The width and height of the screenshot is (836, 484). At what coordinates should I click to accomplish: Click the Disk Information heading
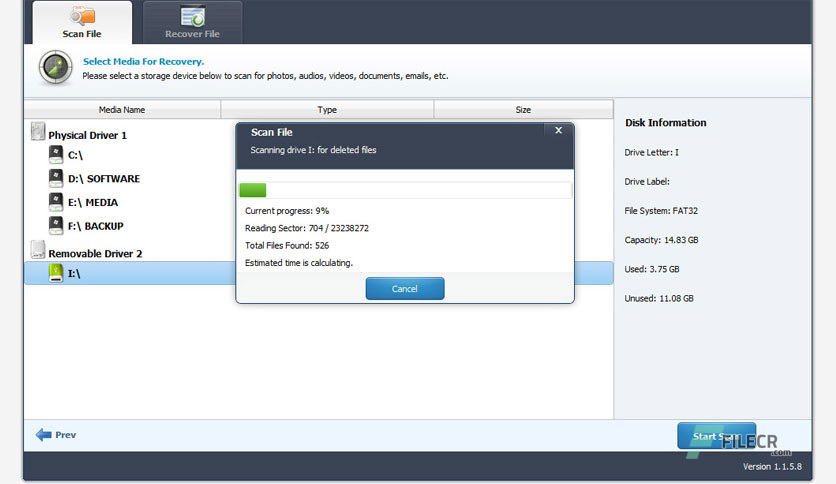click(665, 123)
